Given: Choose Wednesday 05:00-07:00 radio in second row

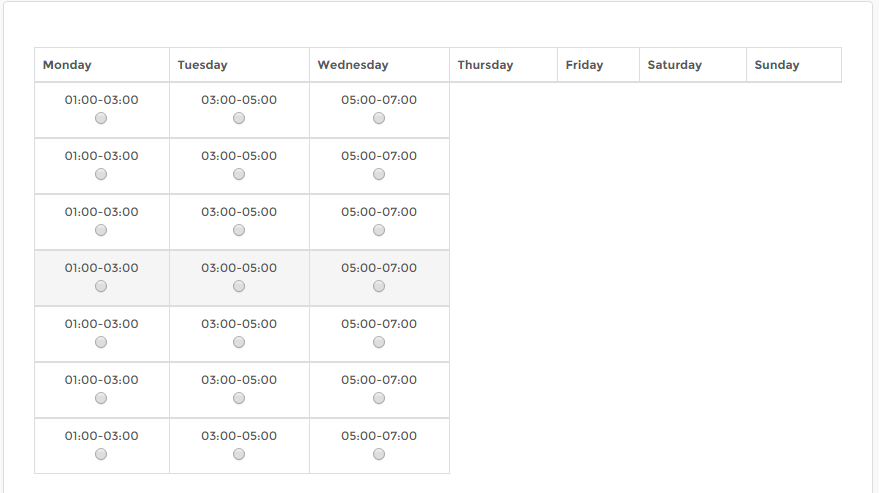Looking at the screenshot, I should coord(379,174).
